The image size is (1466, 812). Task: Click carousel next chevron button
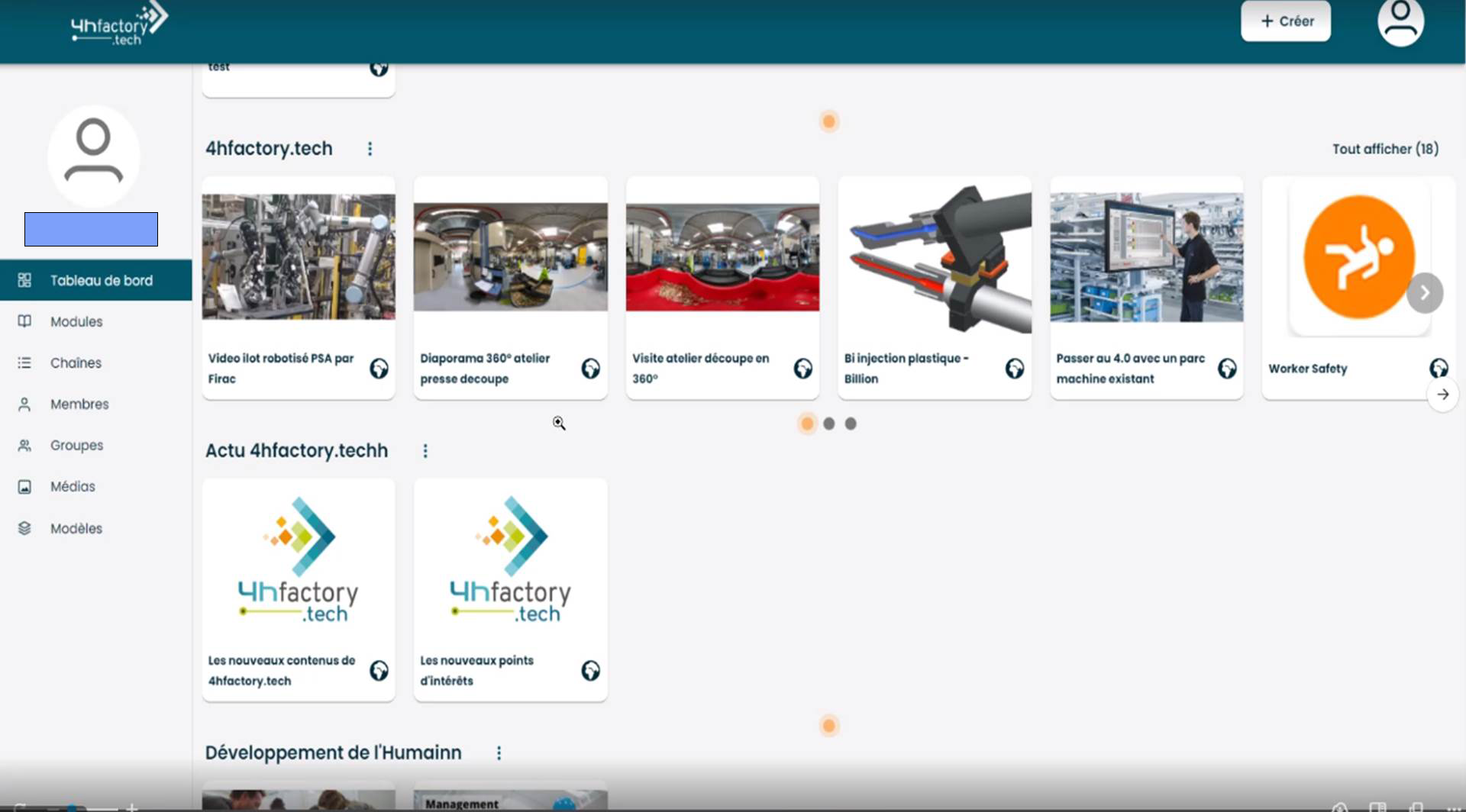point(1425,293)
